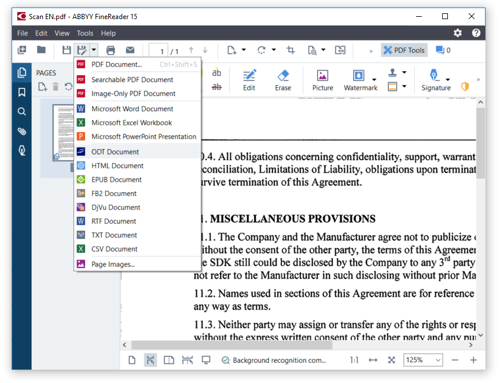The image size is (500, 383).
Task: Expand the Signature dropdown arrow
Action: [448, 79]
